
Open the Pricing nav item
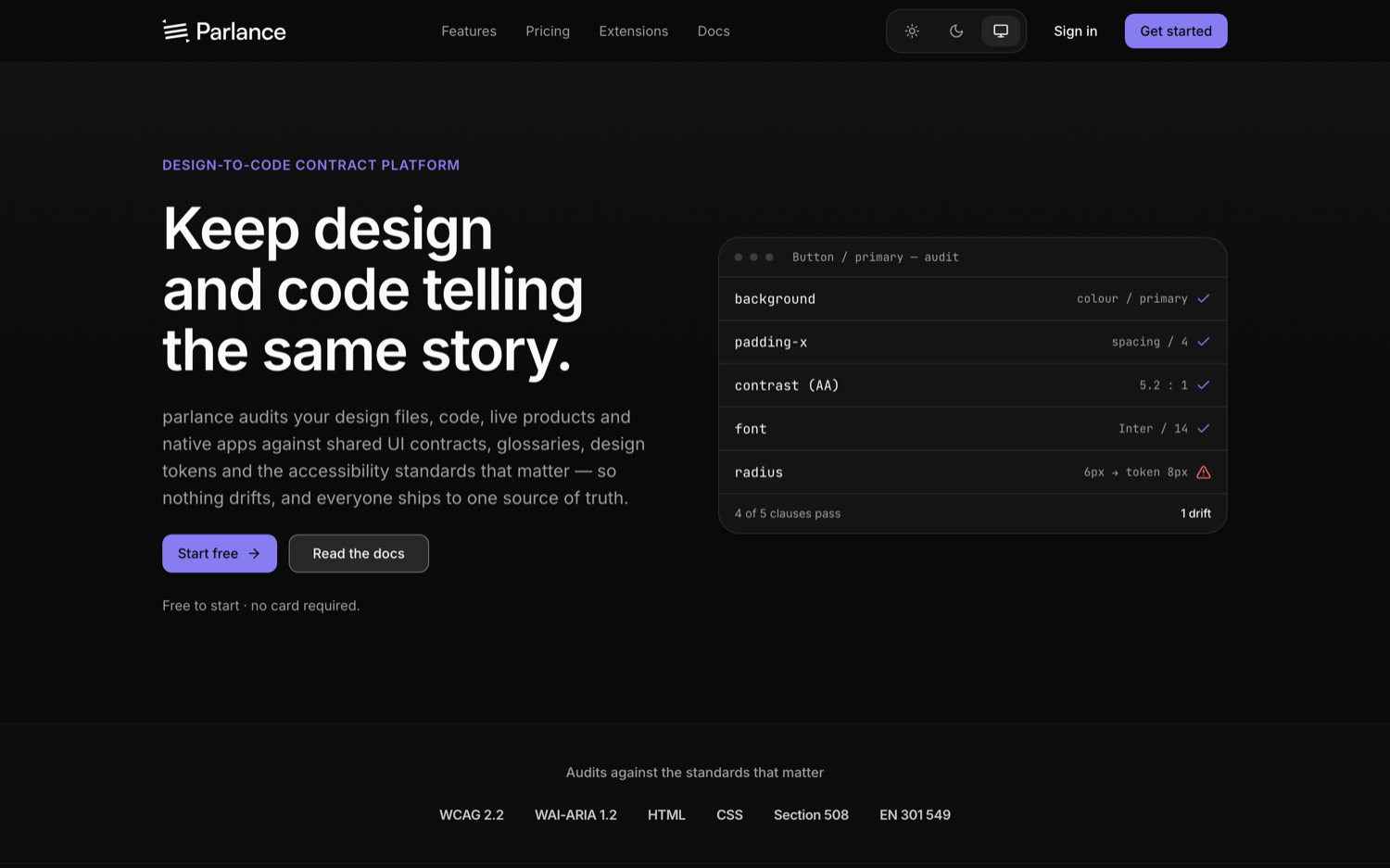[548, 31]
